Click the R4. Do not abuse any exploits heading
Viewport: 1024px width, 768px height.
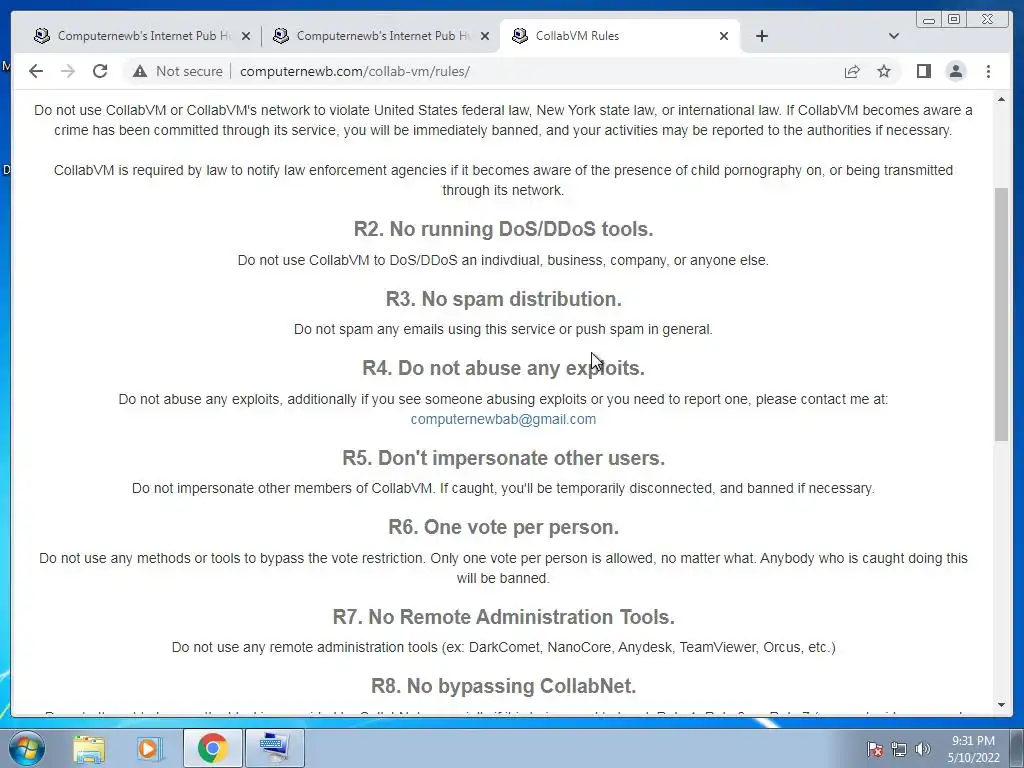click(x=503, y=368)
